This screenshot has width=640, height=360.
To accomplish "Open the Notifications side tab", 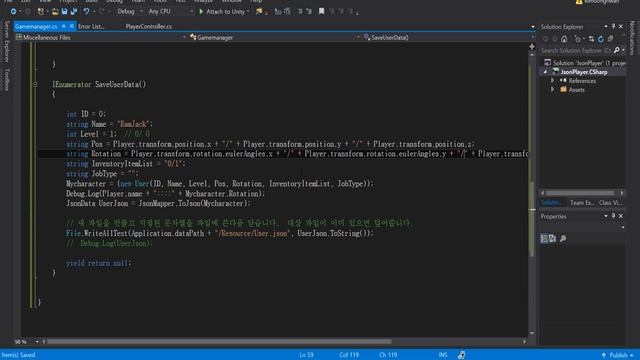I will 632,38.
